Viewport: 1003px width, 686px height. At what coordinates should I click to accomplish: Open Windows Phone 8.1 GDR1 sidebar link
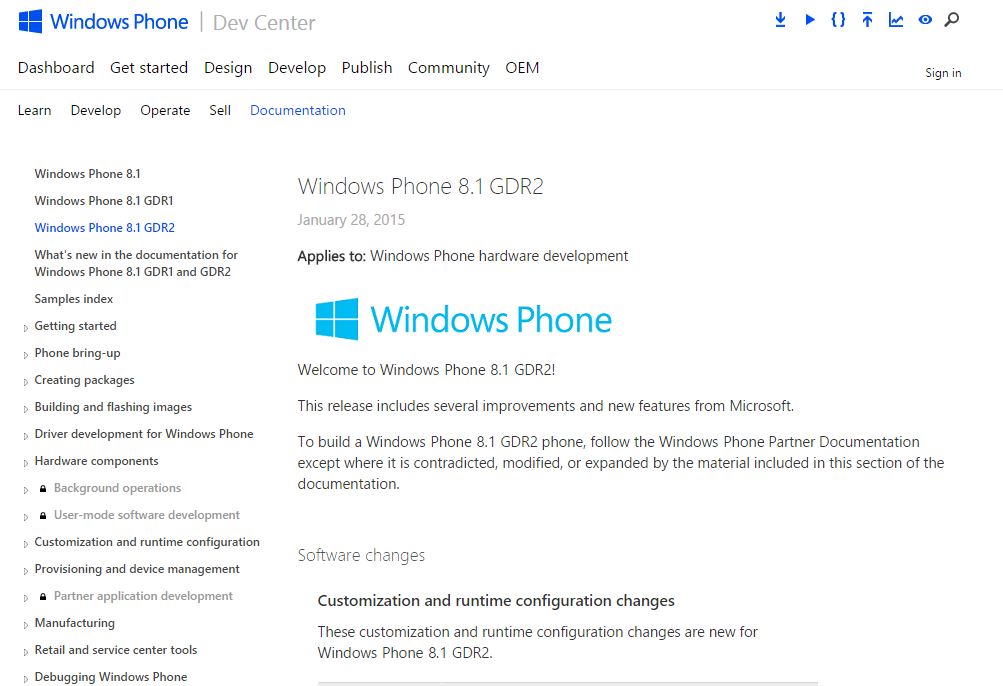click(x=104, y=201)
